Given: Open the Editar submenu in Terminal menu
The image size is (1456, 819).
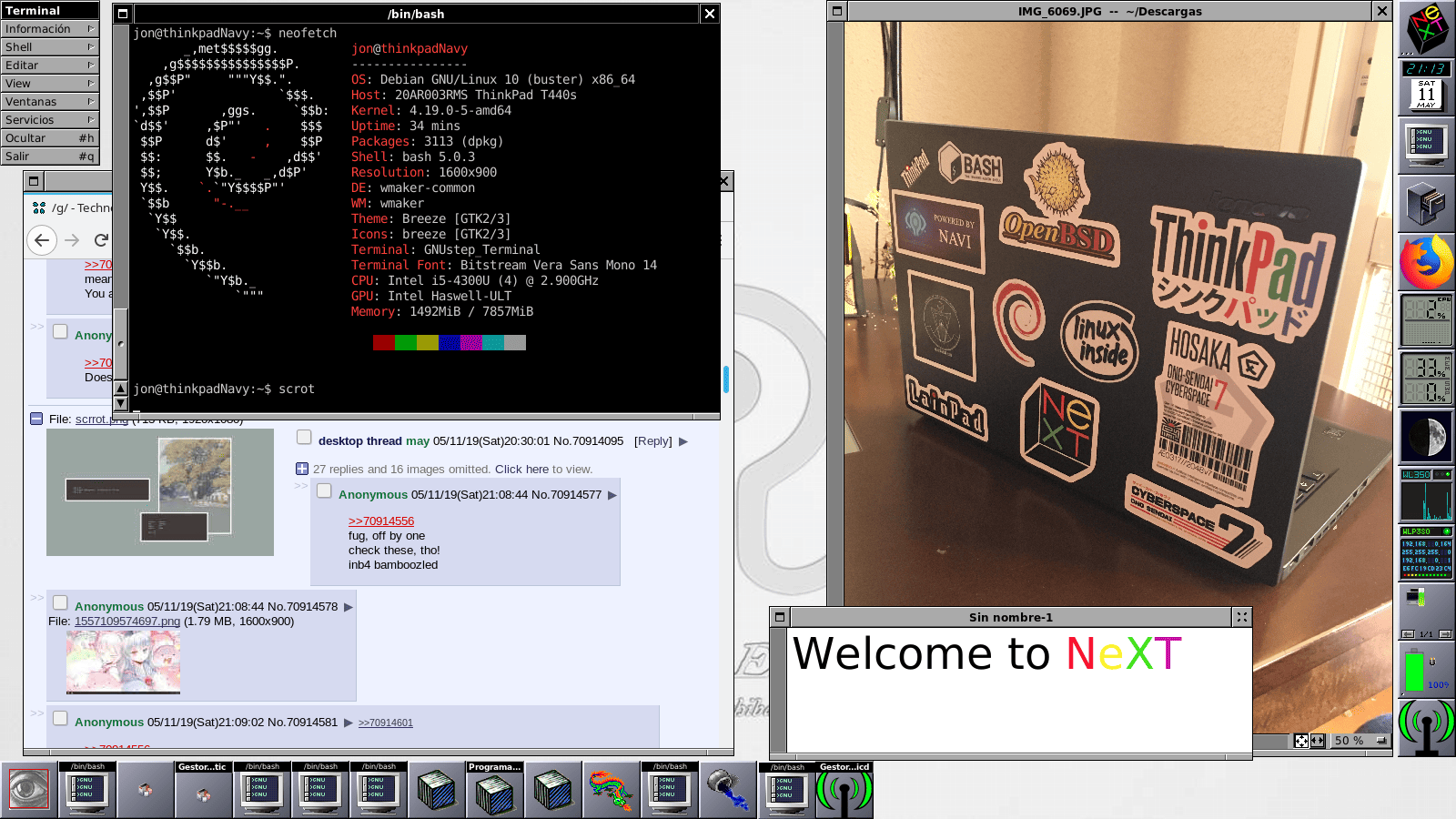Looking at the screenshot, I should point(50,66).
